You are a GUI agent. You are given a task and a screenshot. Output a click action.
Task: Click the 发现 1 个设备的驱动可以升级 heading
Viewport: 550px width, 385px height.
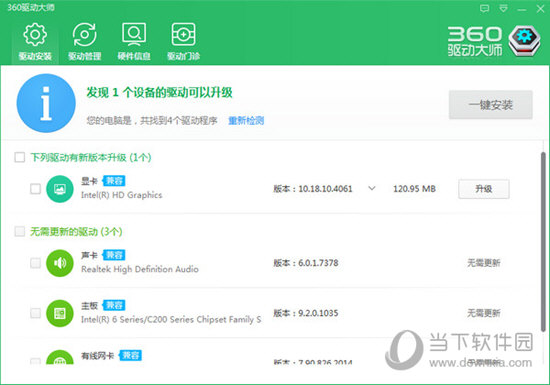tap(160, 93)
